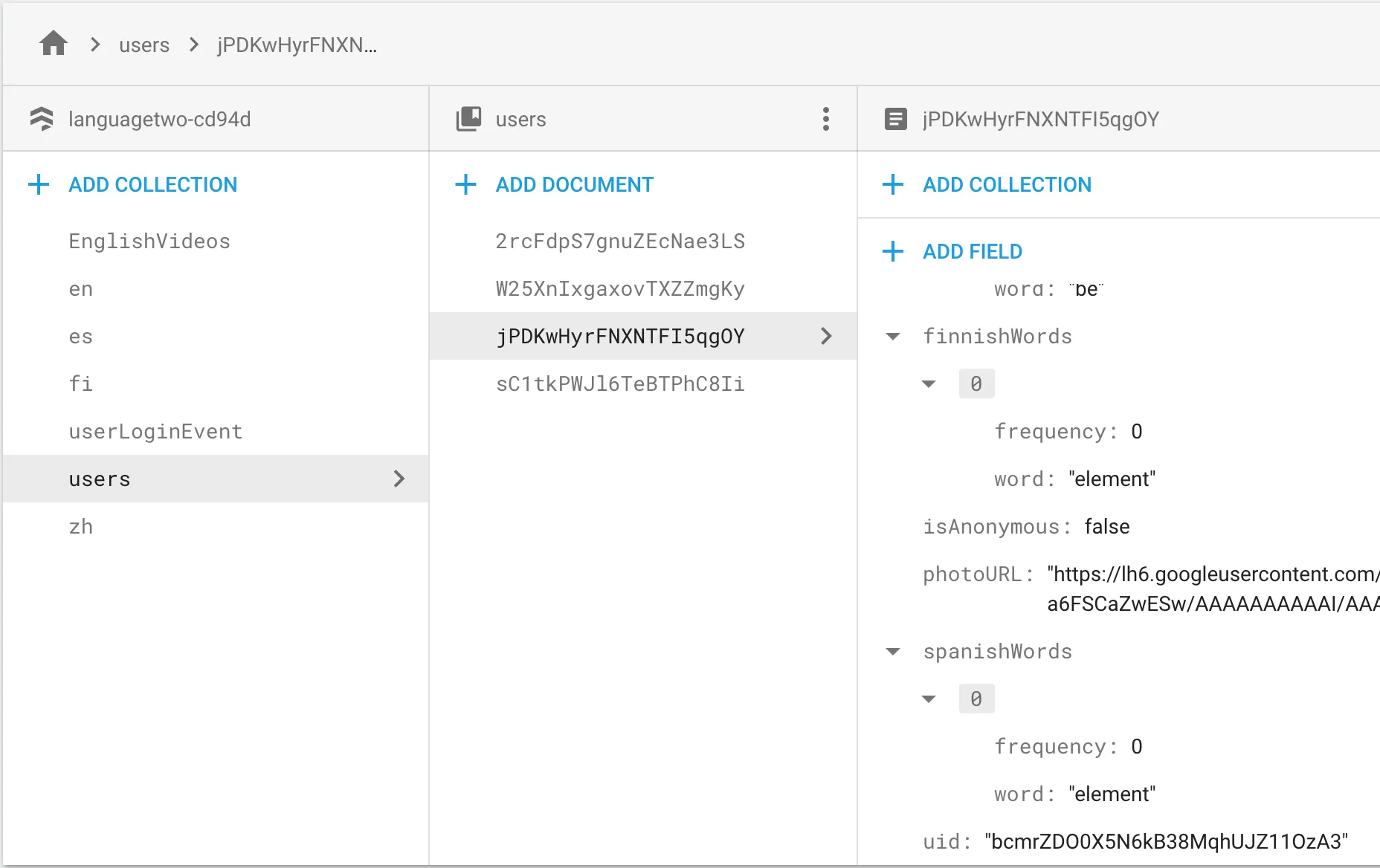This screenshot has height=868, width=1380.
Task: Select document sC1tkPWJl6TeBTPhC8Ii
Action: [619, 384]
